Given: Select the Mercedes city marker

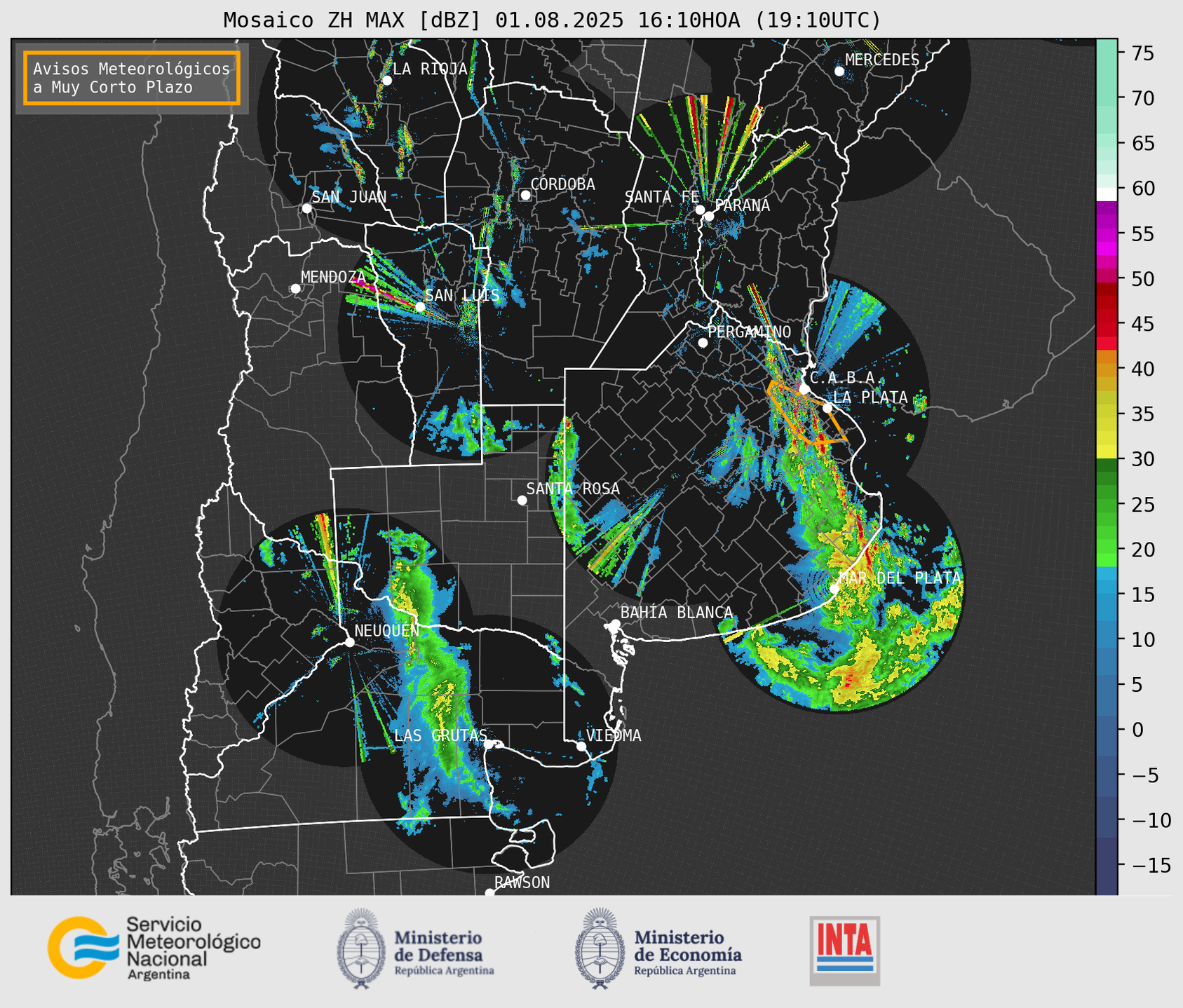Looking at the screenshot, I should click(839, 71).
